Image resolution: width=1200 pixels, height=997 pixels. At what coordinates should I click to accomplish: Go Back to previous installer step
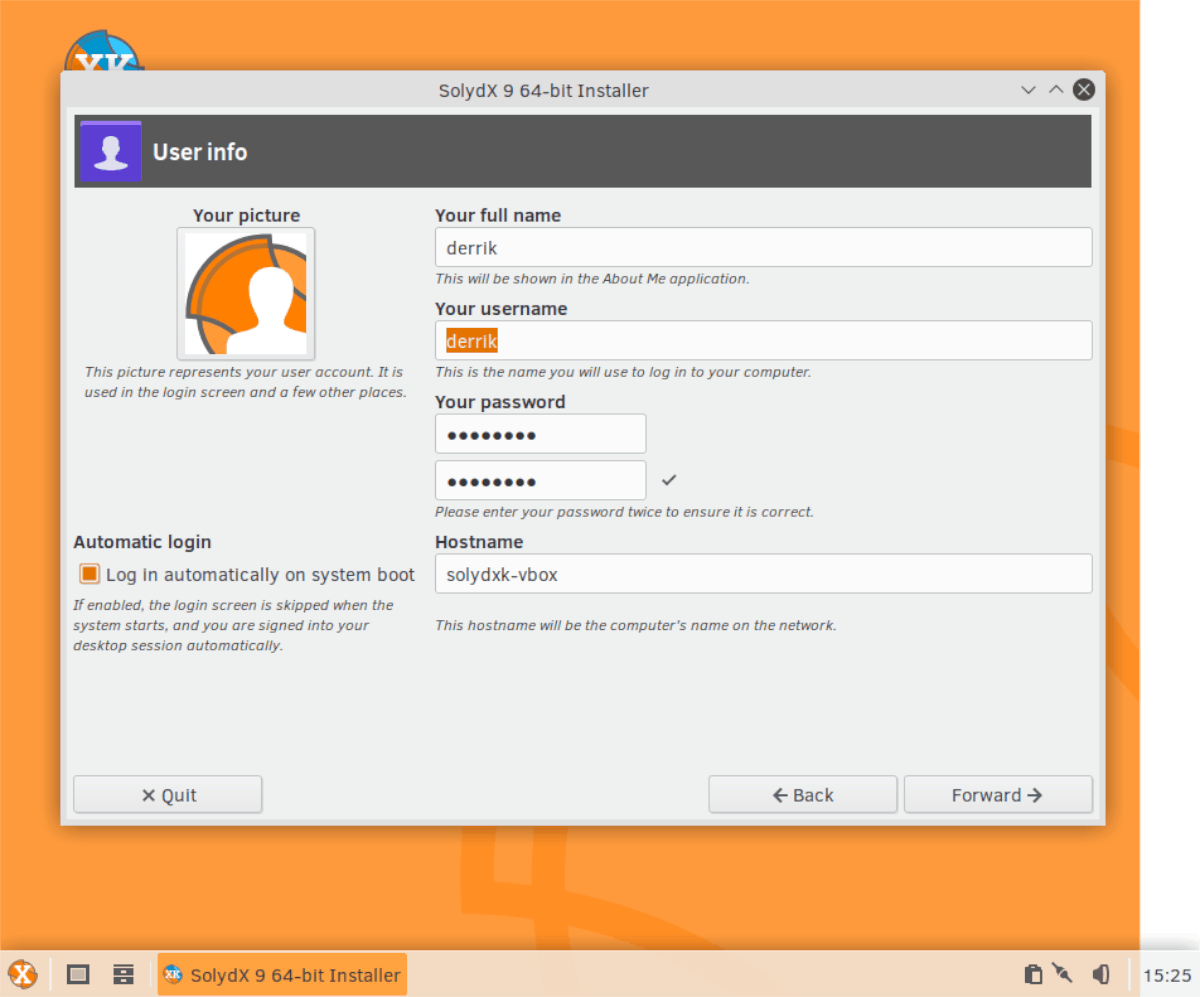click(803, 795)
